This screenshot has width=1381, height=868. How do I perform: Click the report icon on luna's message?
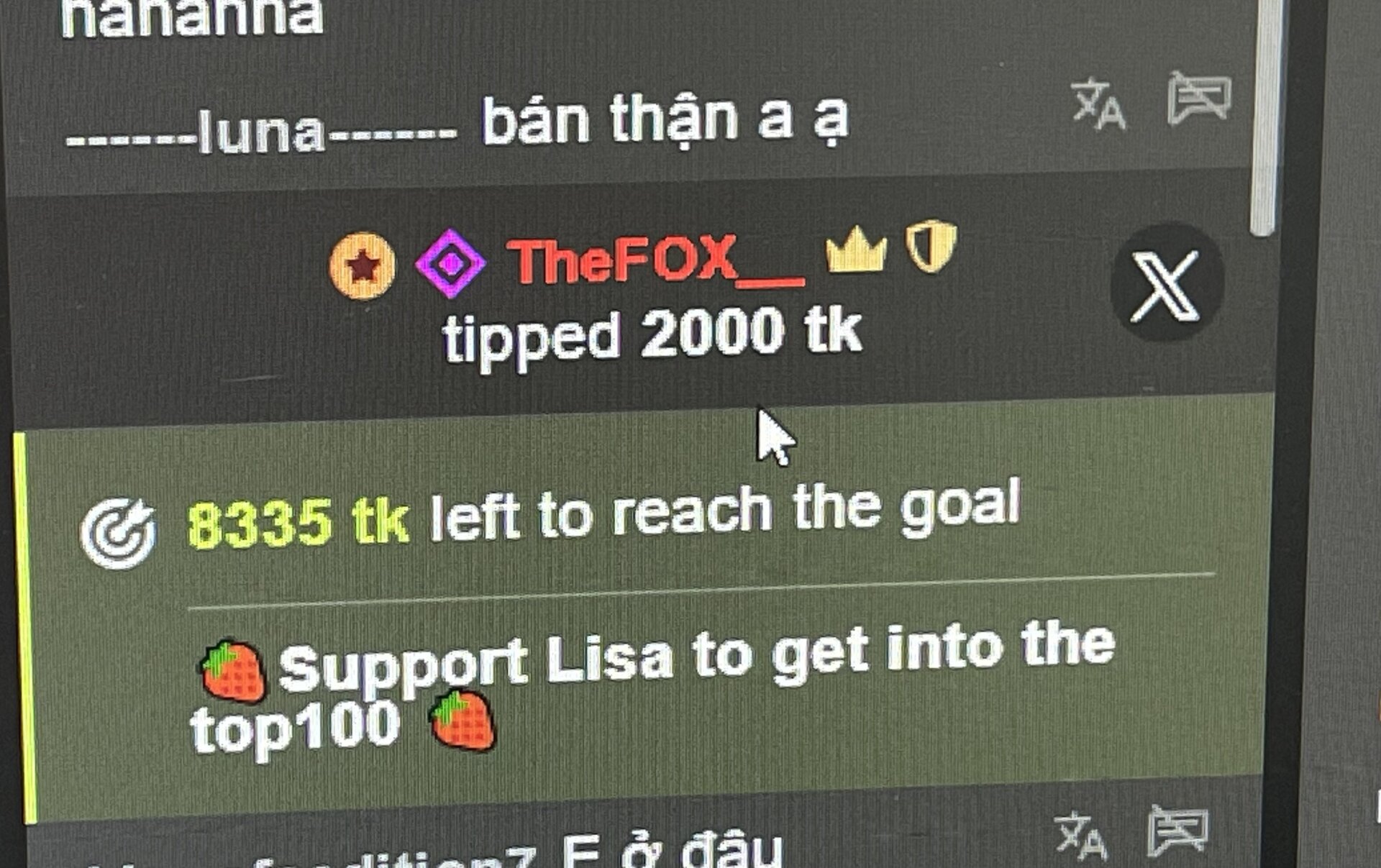(x=1199, y=97)
